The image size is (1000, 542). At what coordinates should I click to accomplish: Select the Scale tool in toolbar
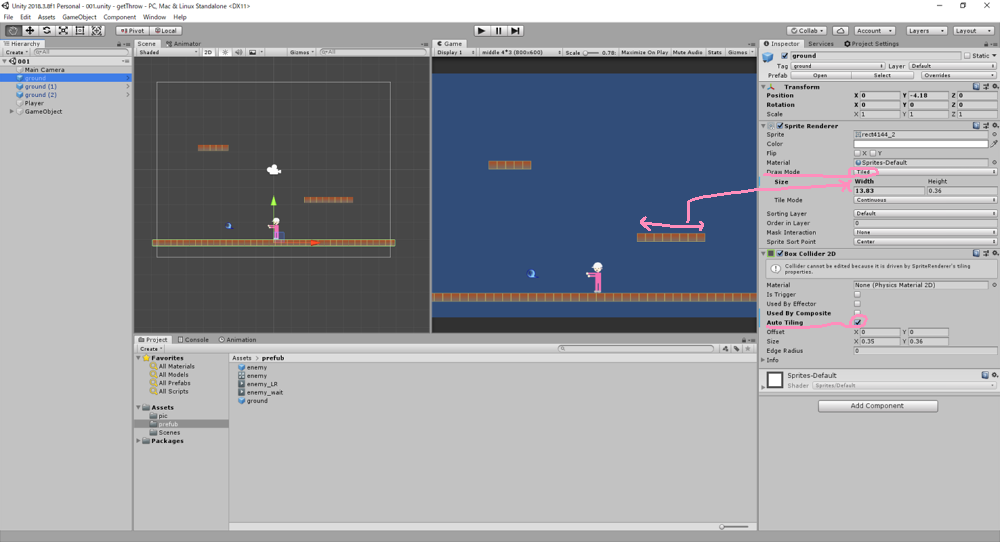[x=63, y=31]
